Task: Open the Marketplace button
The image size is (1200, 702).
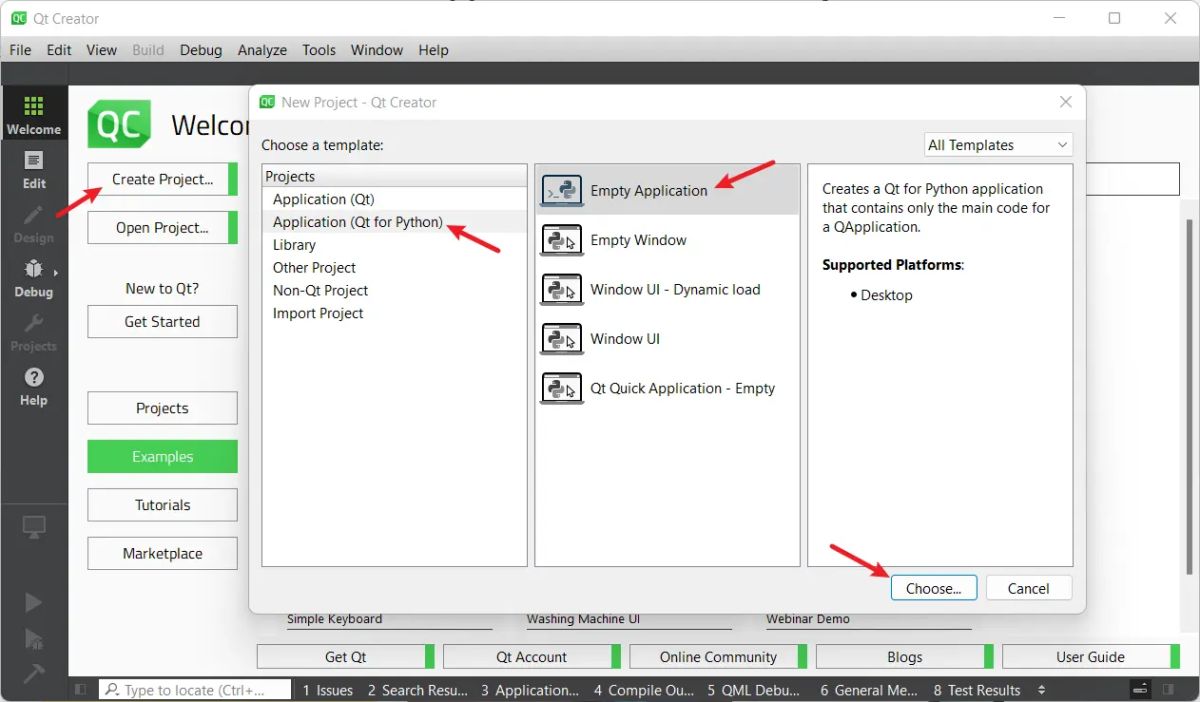Action: point(162,553)
